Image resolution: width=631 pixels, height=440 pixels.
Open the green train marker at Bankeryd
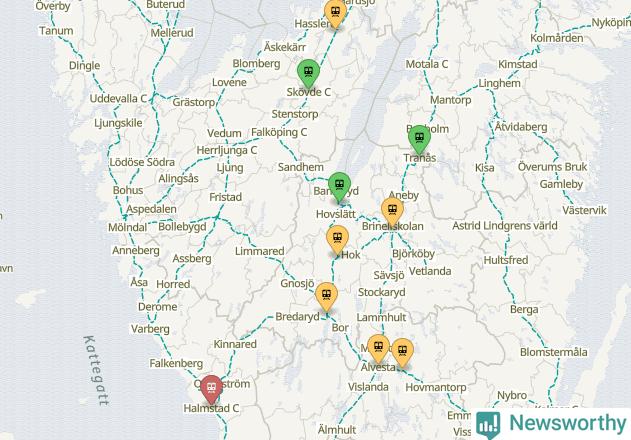click(339, 186)
